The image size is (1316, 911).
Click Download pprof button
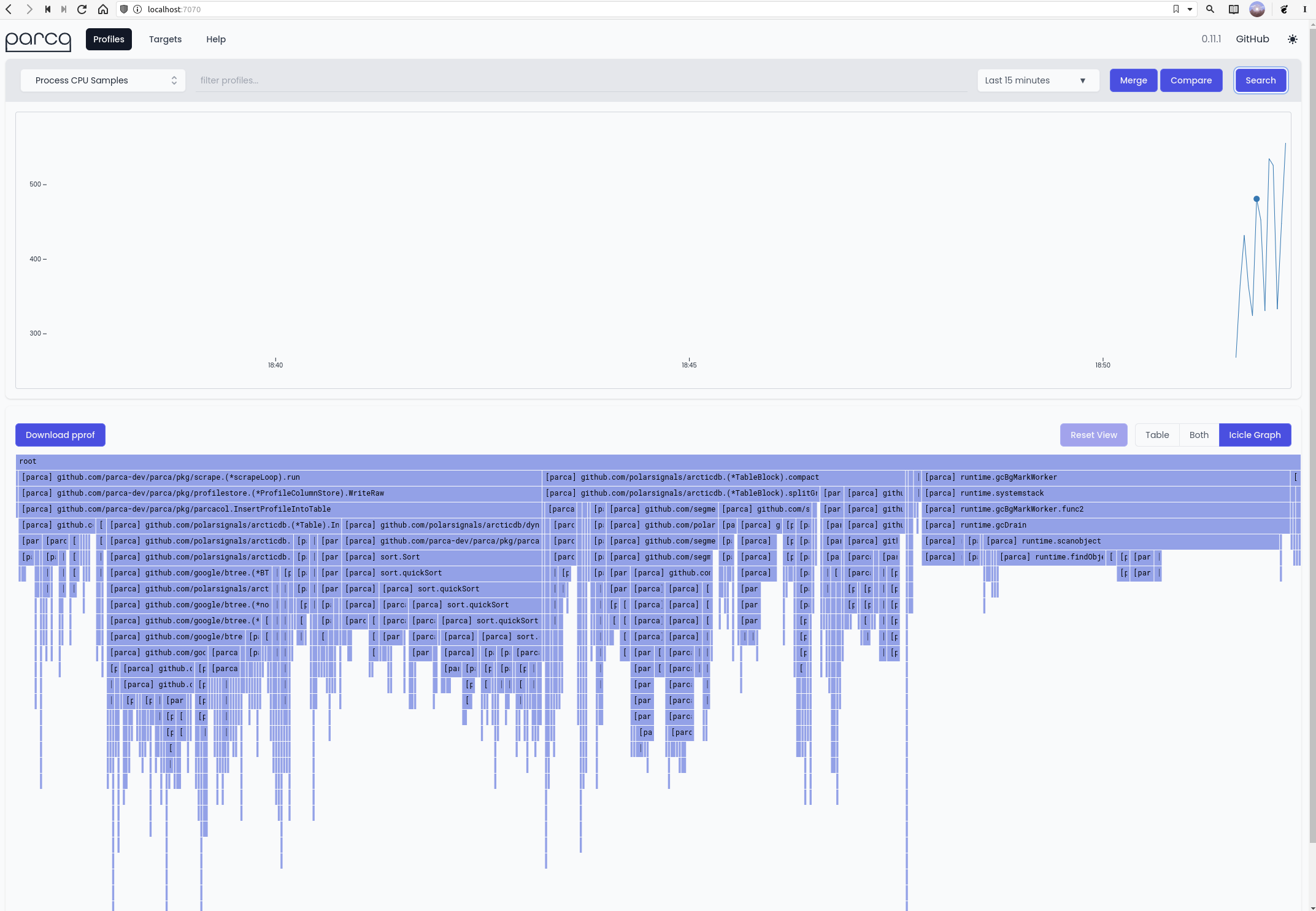pos(60,435)
